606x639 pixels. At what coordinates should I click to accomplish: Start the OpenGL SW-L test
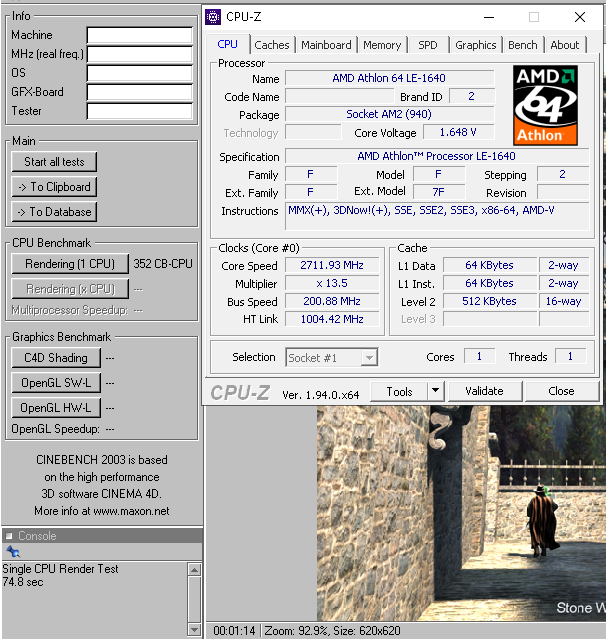tap(56, 383)
